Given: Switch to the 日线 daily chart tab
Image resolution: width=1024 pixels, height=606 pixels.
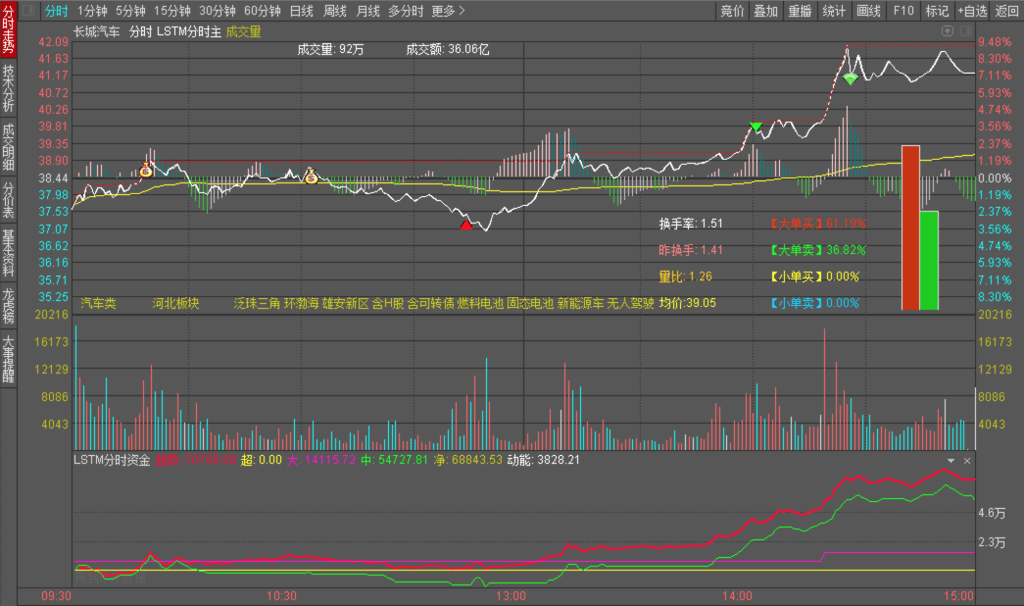Looking at the screenshot, I should (x=301, y=11).
